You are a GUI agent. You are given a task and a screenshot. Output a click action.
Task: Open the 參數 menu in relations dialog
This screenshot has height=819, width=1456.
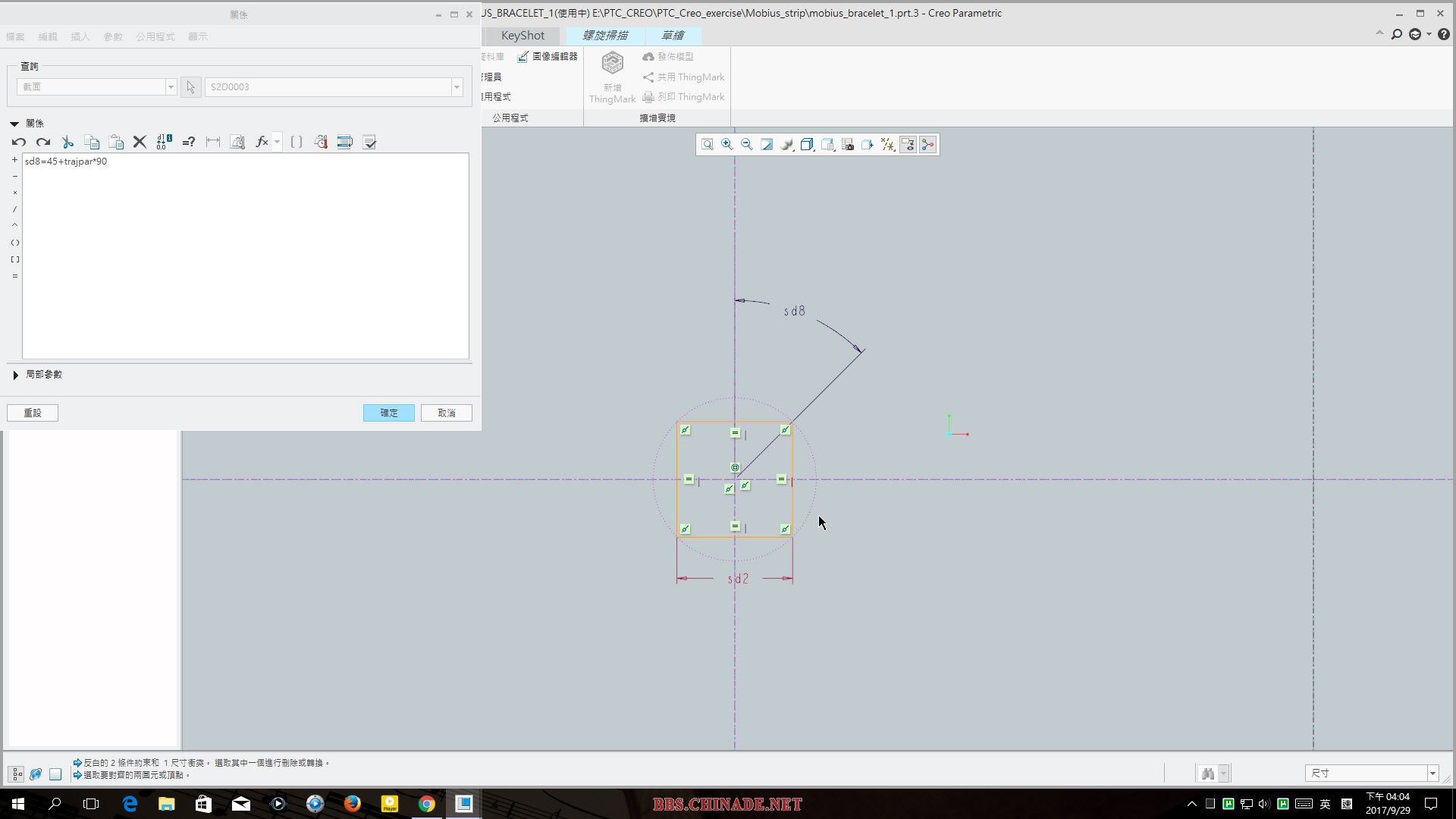click(x=113, y=36)
